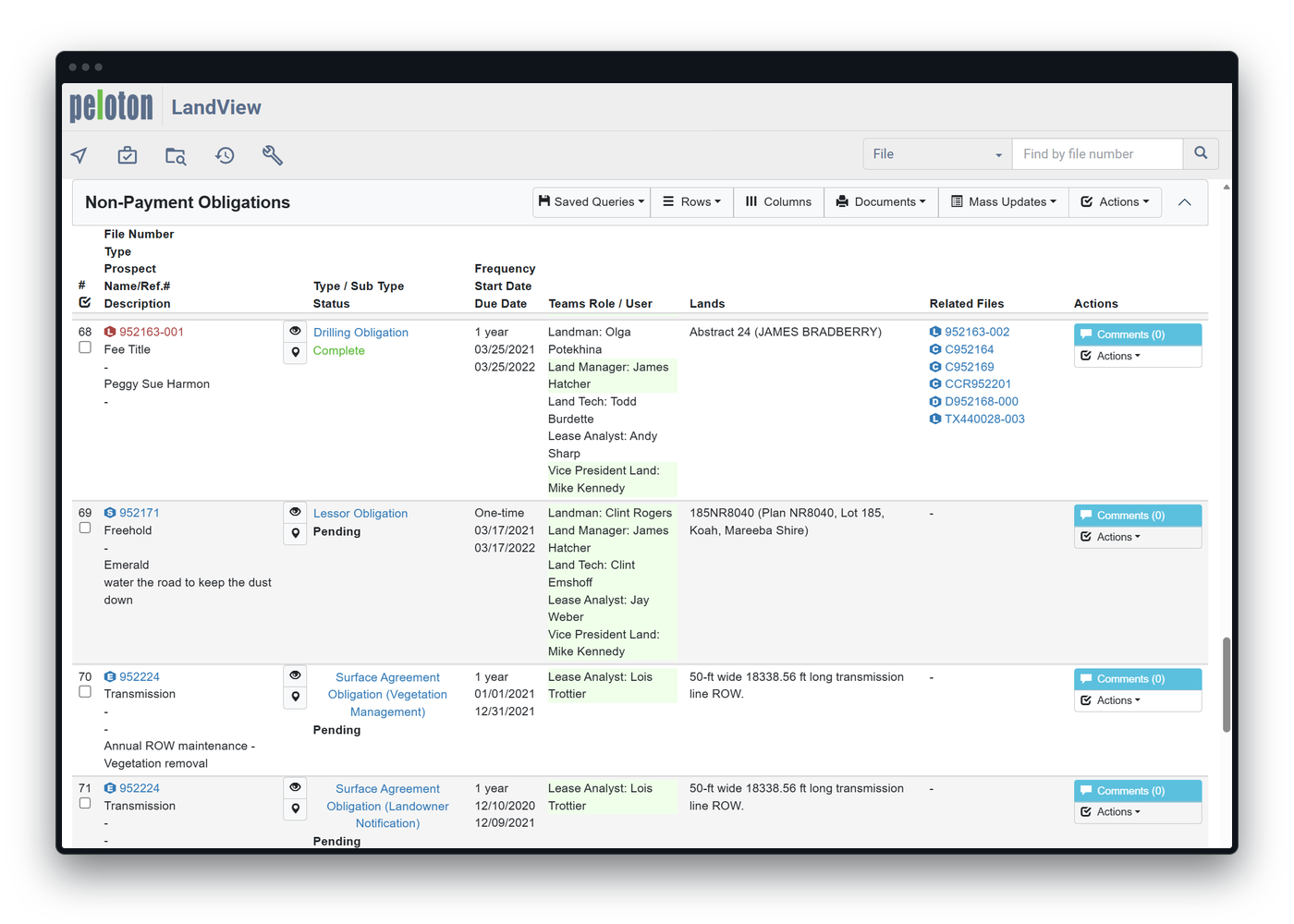Click file icon beside TX440028-003
This screenshot has width=1294, height=924.
pyautogui.click(x=935, y=419)
